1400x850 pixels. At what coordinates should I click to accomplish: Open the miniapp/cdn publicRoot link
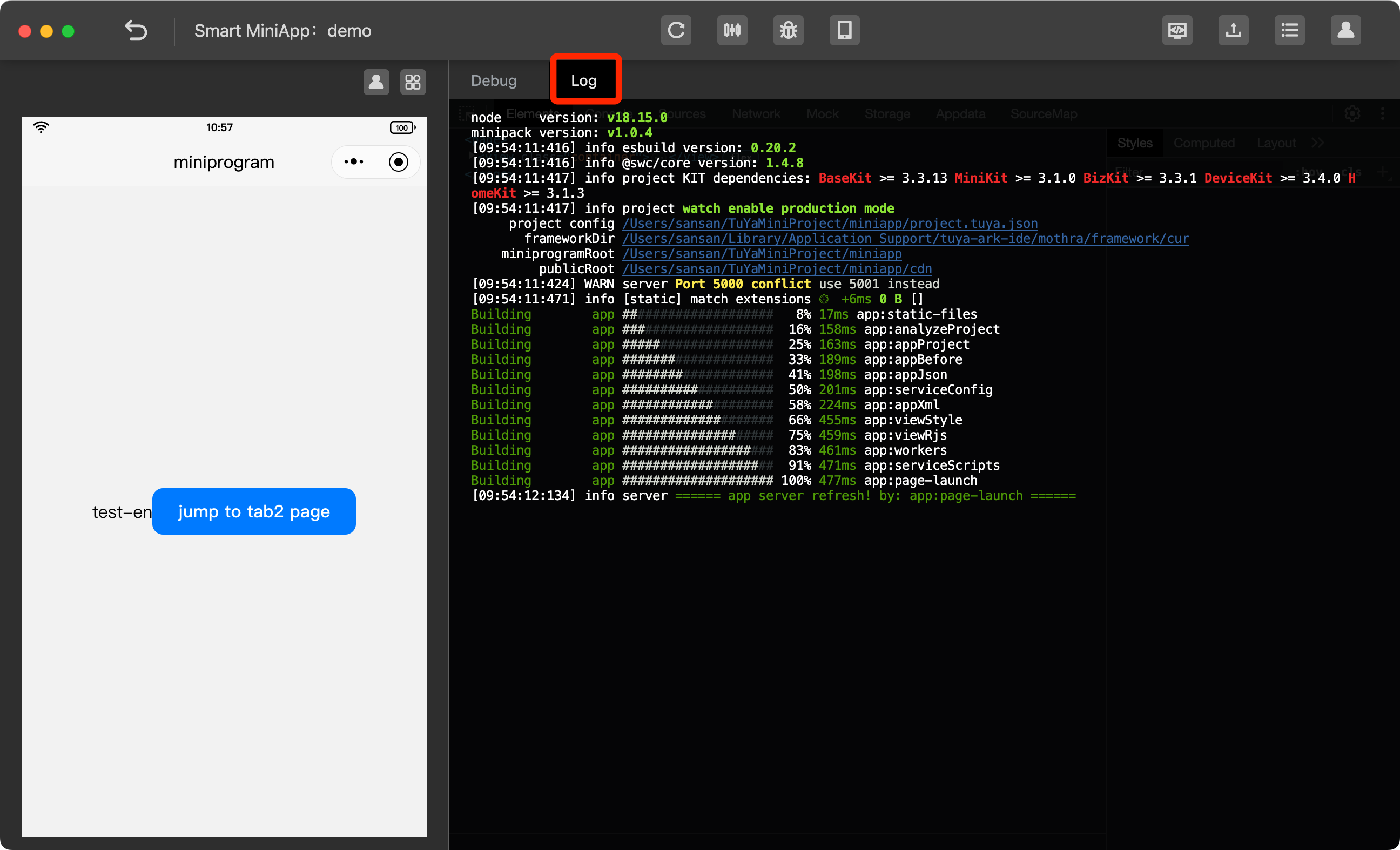(x=777, y=269)
